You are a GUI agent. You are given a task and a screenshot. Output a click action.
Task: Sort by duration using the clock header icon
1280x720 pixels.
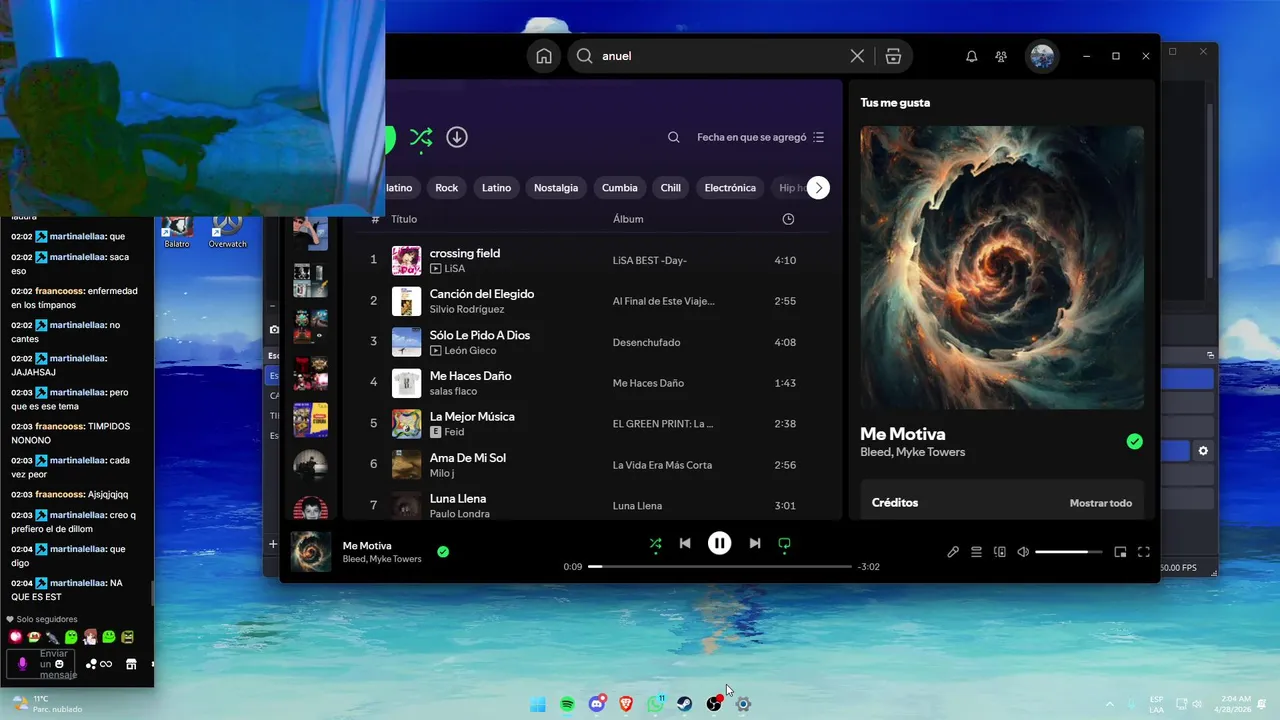pos(788,219)
